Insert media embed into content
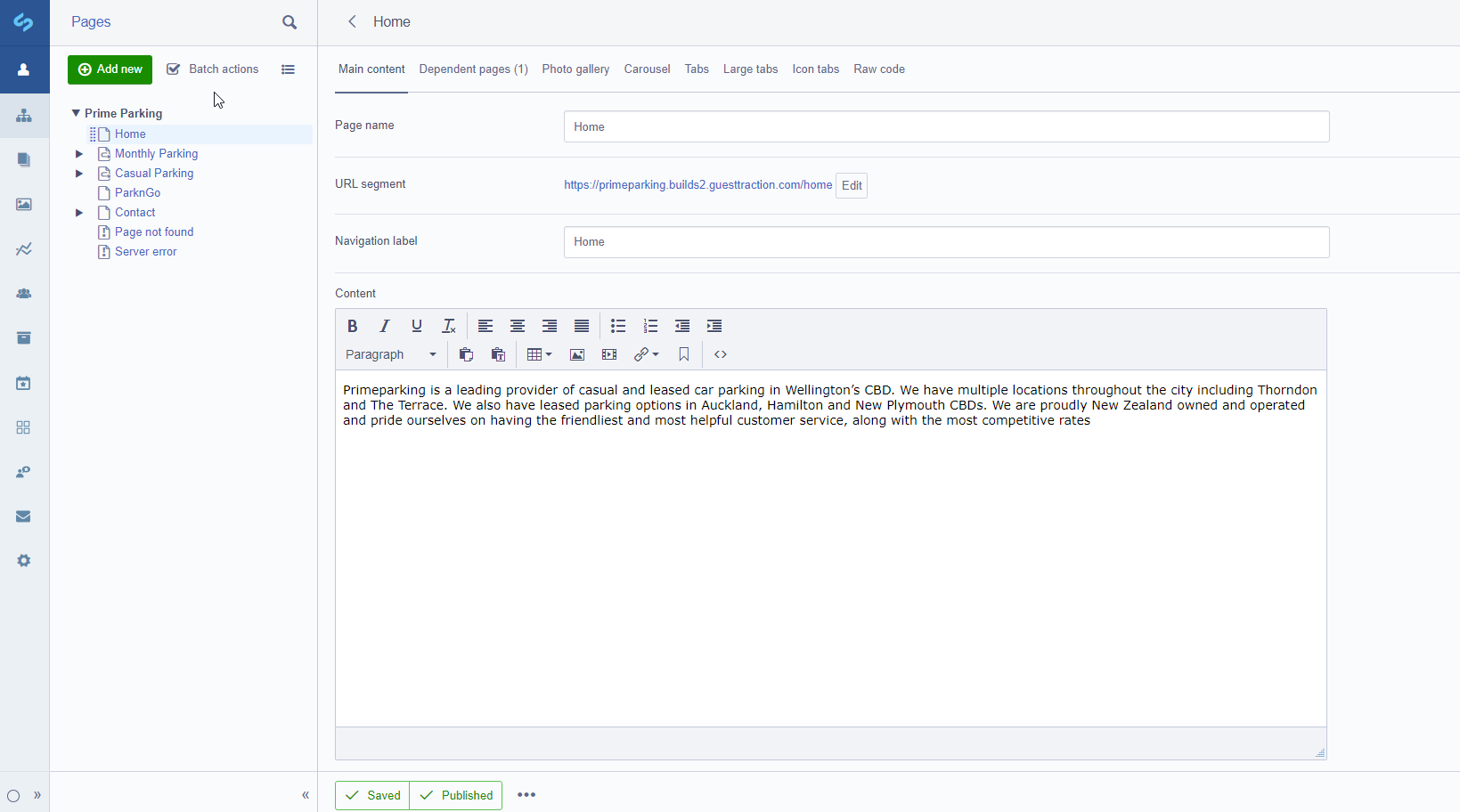The width and height of the screenshot is (1460, 812). [609, 354]
